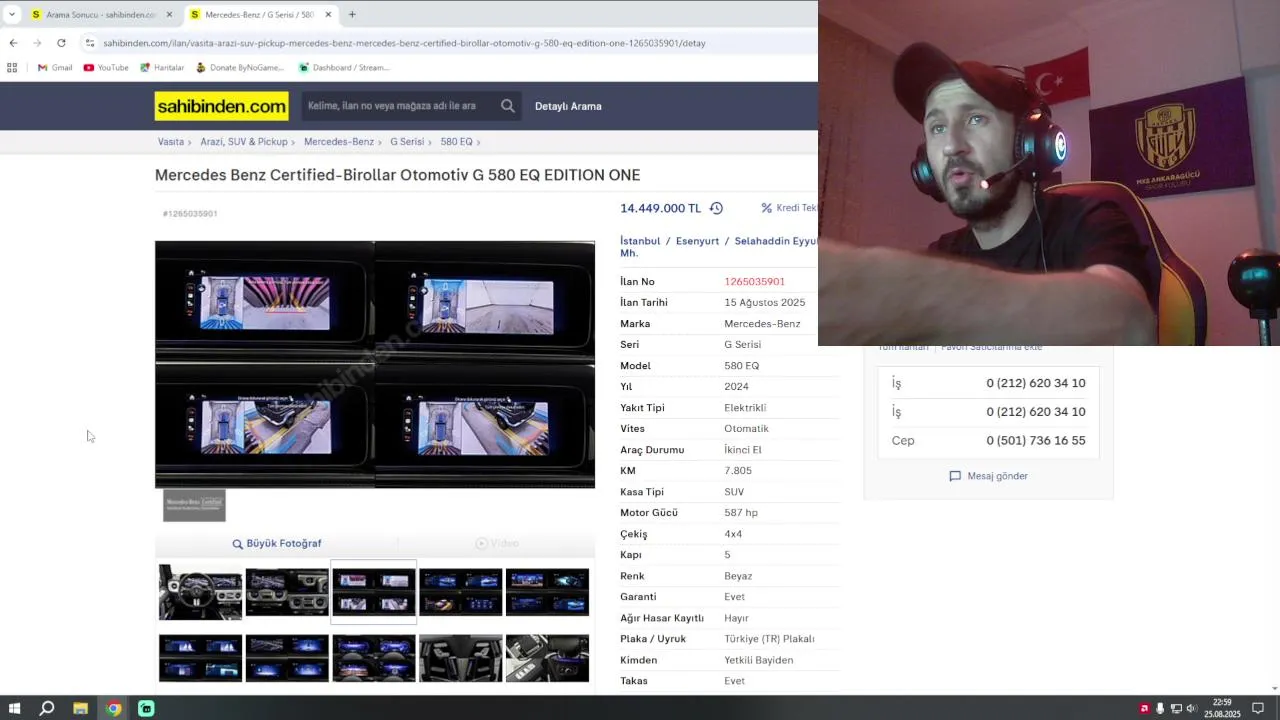Select second thumbnail showing dashboard
1280x720 pixels.
[287, 592]
